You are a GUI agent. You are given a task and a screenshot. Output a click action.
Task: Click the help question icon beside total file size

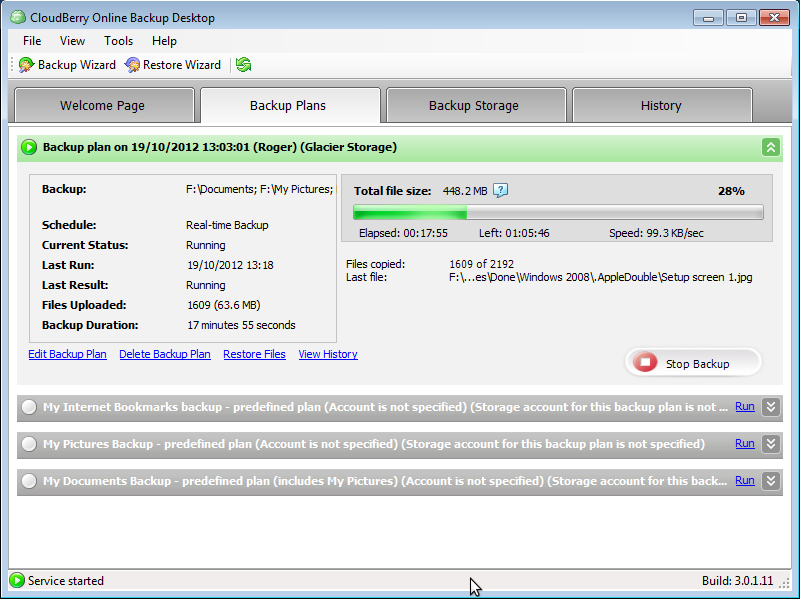(x=501, y=191)
